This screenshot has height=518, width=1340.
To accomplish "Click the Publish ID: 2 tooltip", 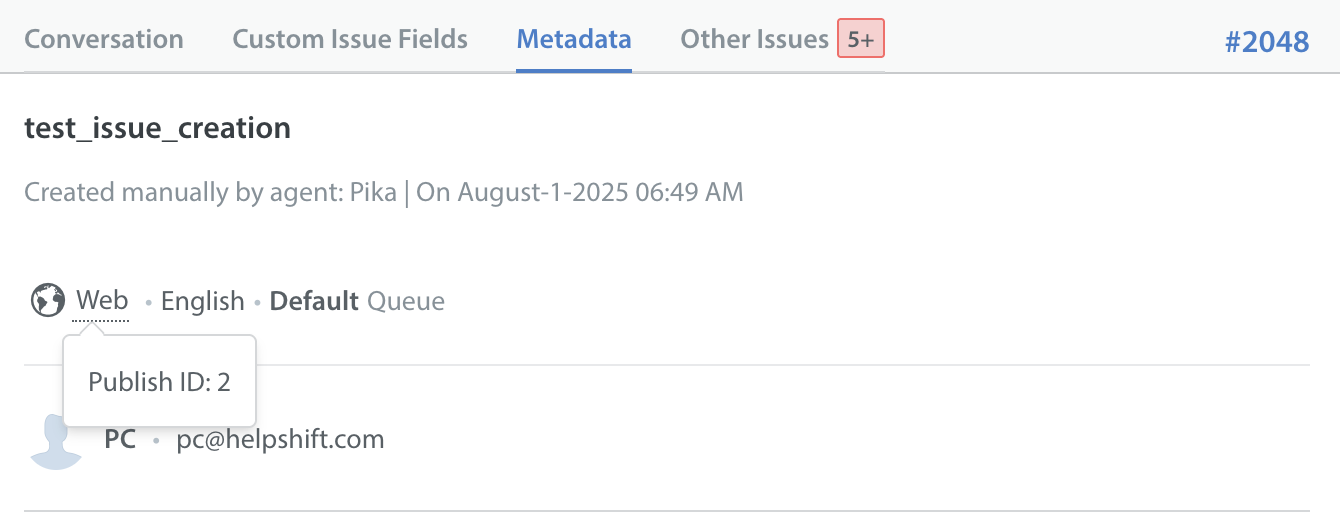I will (x=160, y=382).
